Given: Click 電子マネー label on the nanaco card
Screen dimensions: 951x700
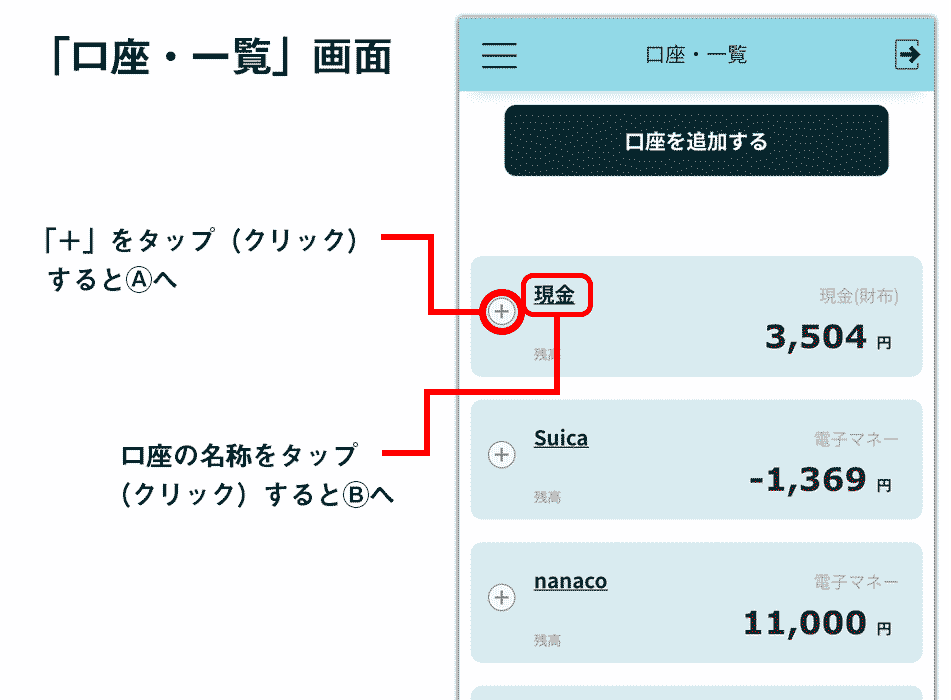Looking at the screenshot, I should tap(856, 582).
